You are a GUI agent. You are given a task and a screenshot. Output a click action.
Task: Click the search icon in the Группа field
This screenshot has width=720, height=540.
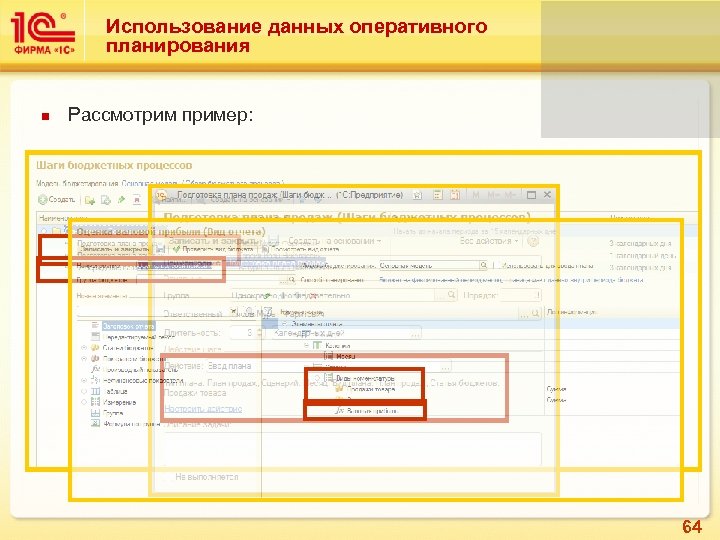click(451, 295)
